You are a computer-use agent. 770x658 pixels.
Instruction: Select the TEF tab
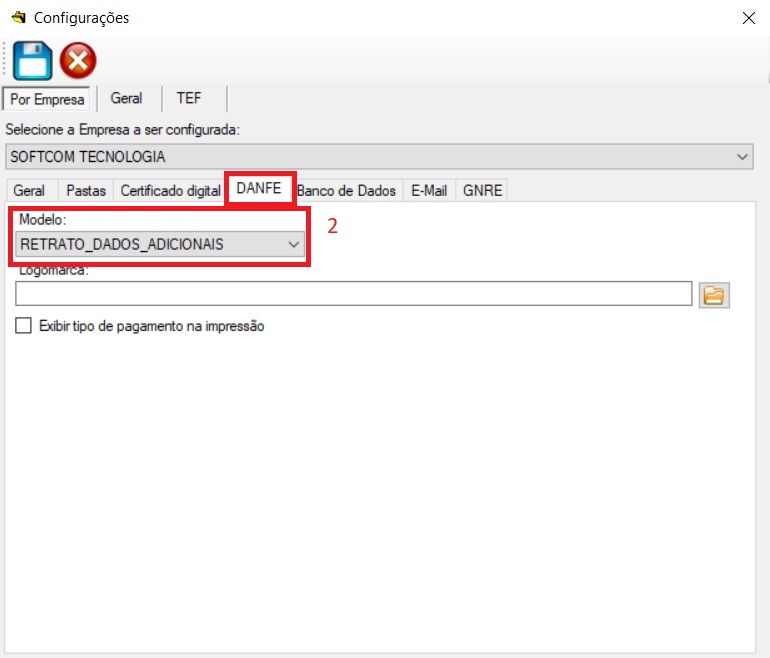(189, 98)
